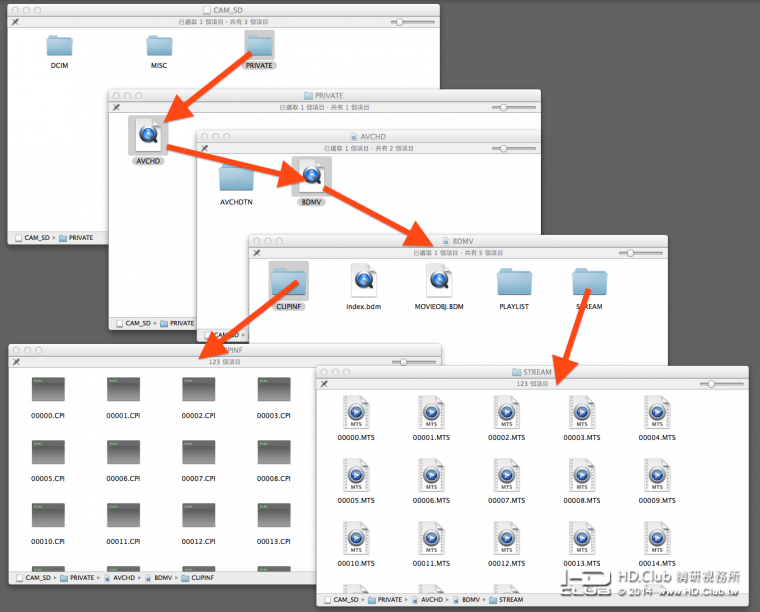Click the pencil tool icon in PRIVATE window
760x612 pixels.
tap(116, 107)
